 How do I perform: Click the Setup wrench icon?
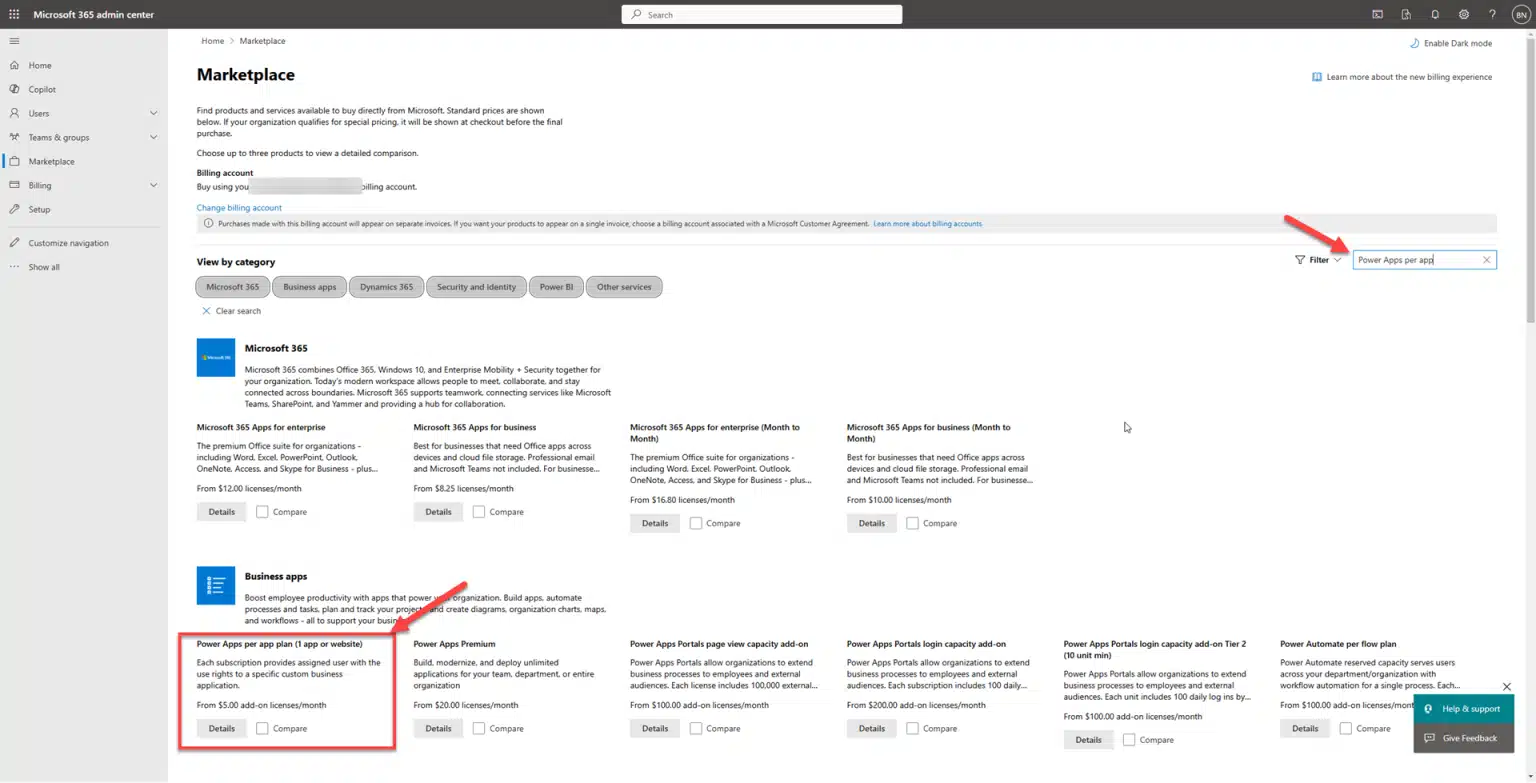tap(14, 209)
